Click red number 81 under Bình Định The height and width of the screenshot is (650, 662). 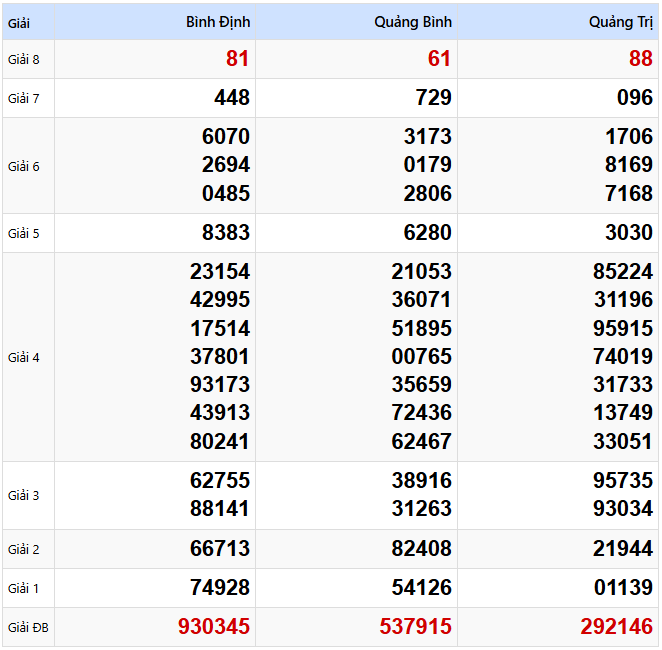coord(237,59)
